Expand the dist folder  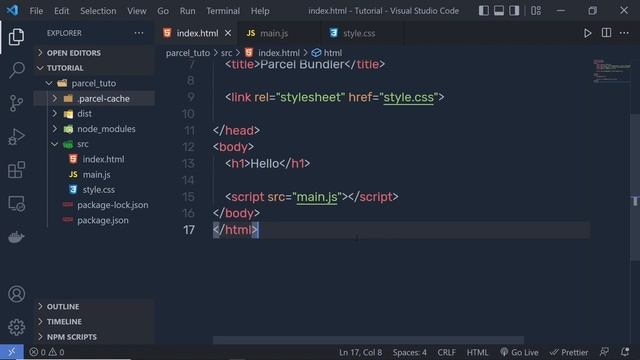pyautogui.click(x=94, y=113)
